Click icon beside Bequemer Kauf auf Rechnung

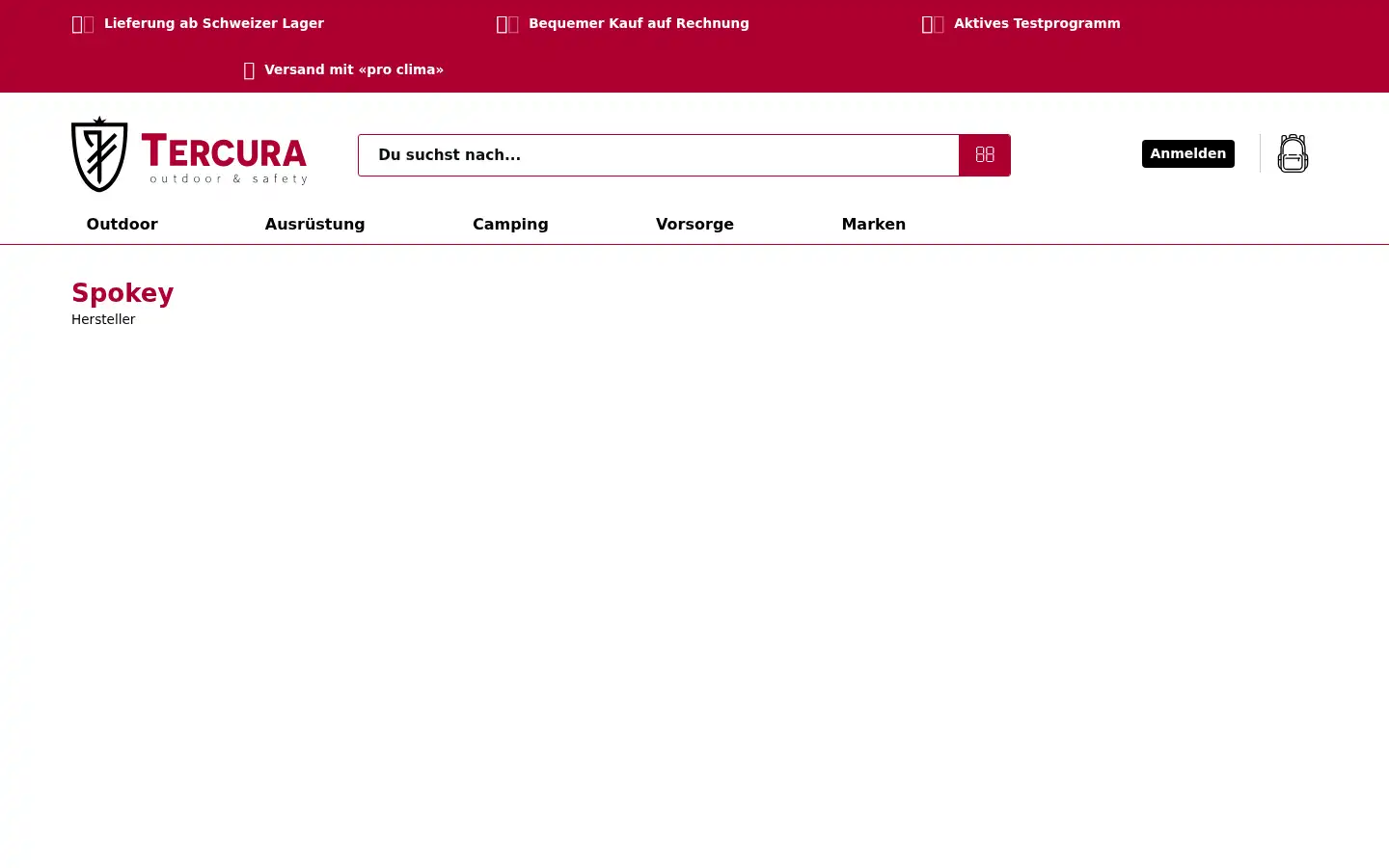pos(507,24)
